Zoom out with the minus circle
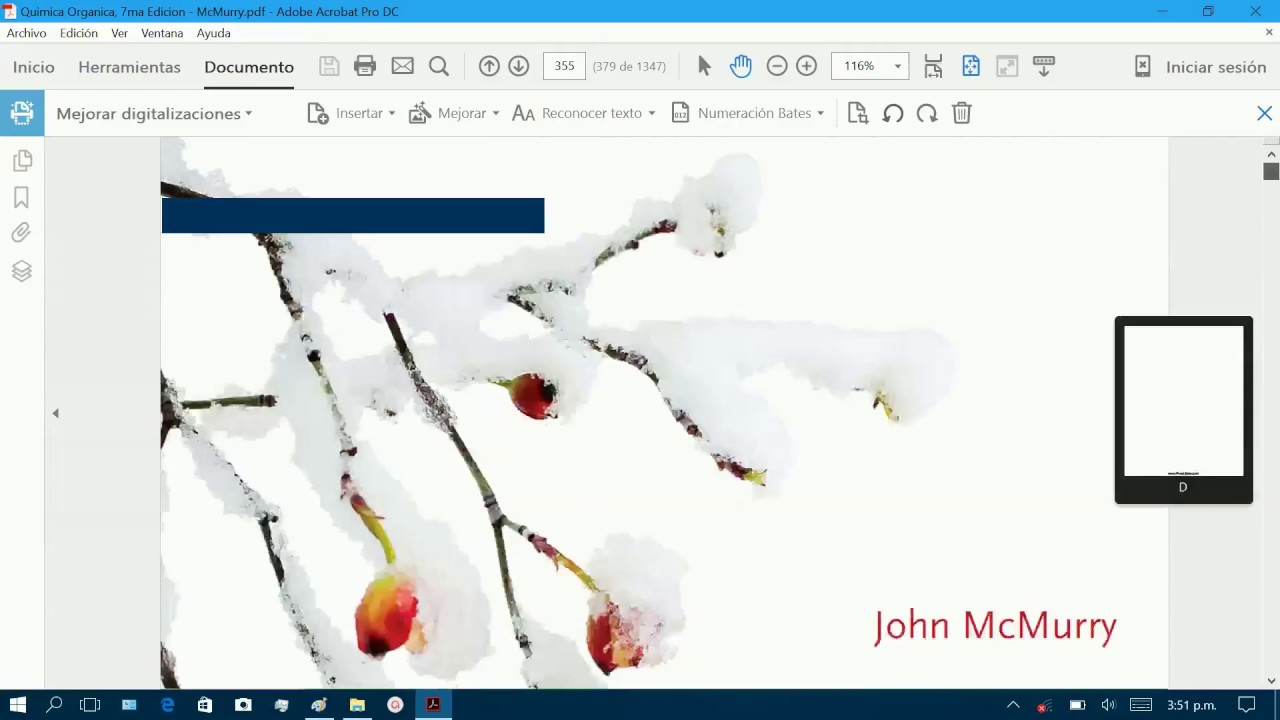The image size is (1280, 720). click(777, 66)
